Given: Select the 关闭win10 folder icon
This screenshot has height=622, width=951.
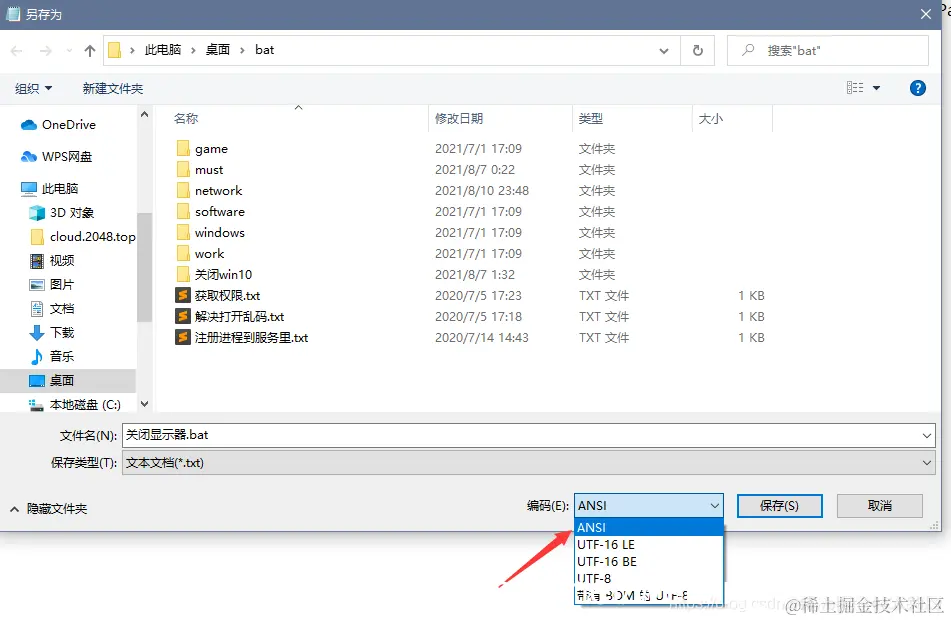Looking at the screenshot, I should pos(183,275).
